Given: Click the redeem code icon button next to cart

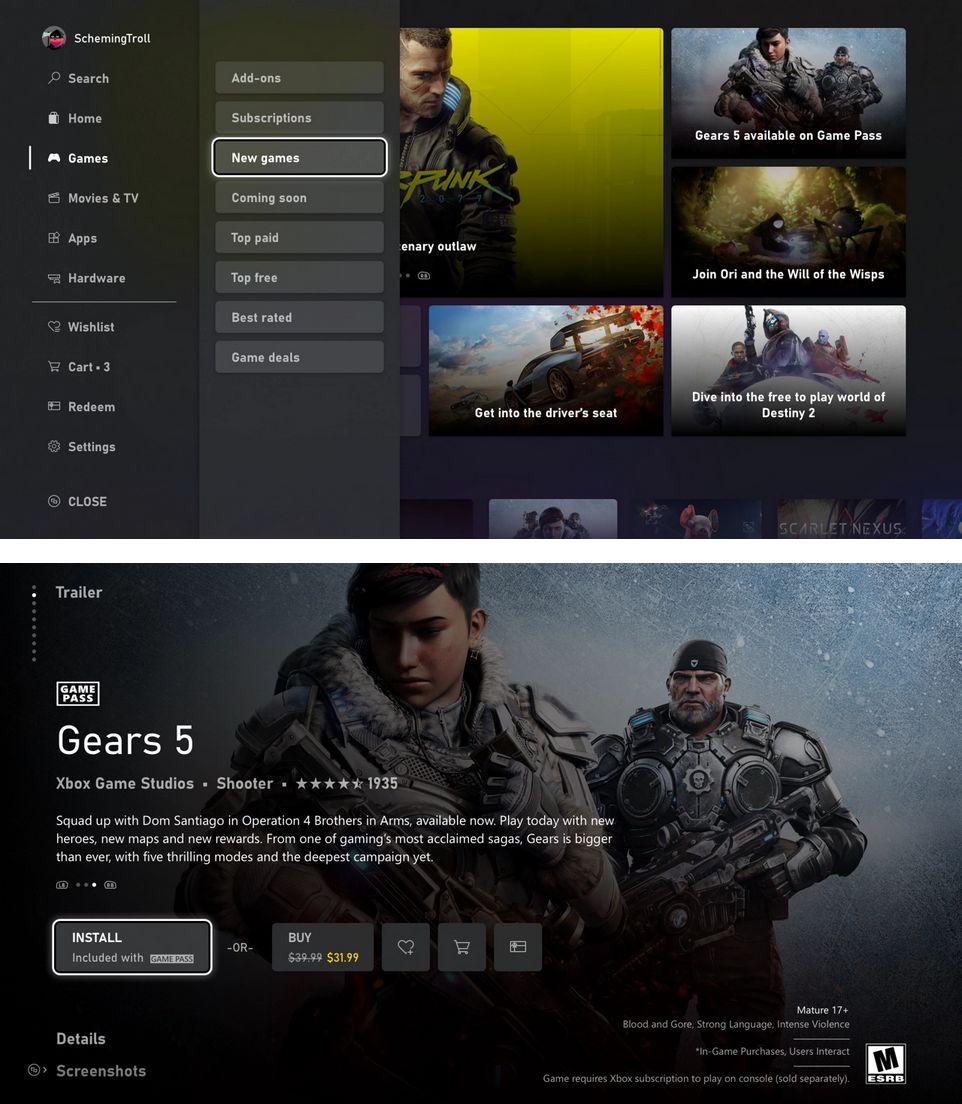Looking at the screenshot, I should tap(518, 947).
